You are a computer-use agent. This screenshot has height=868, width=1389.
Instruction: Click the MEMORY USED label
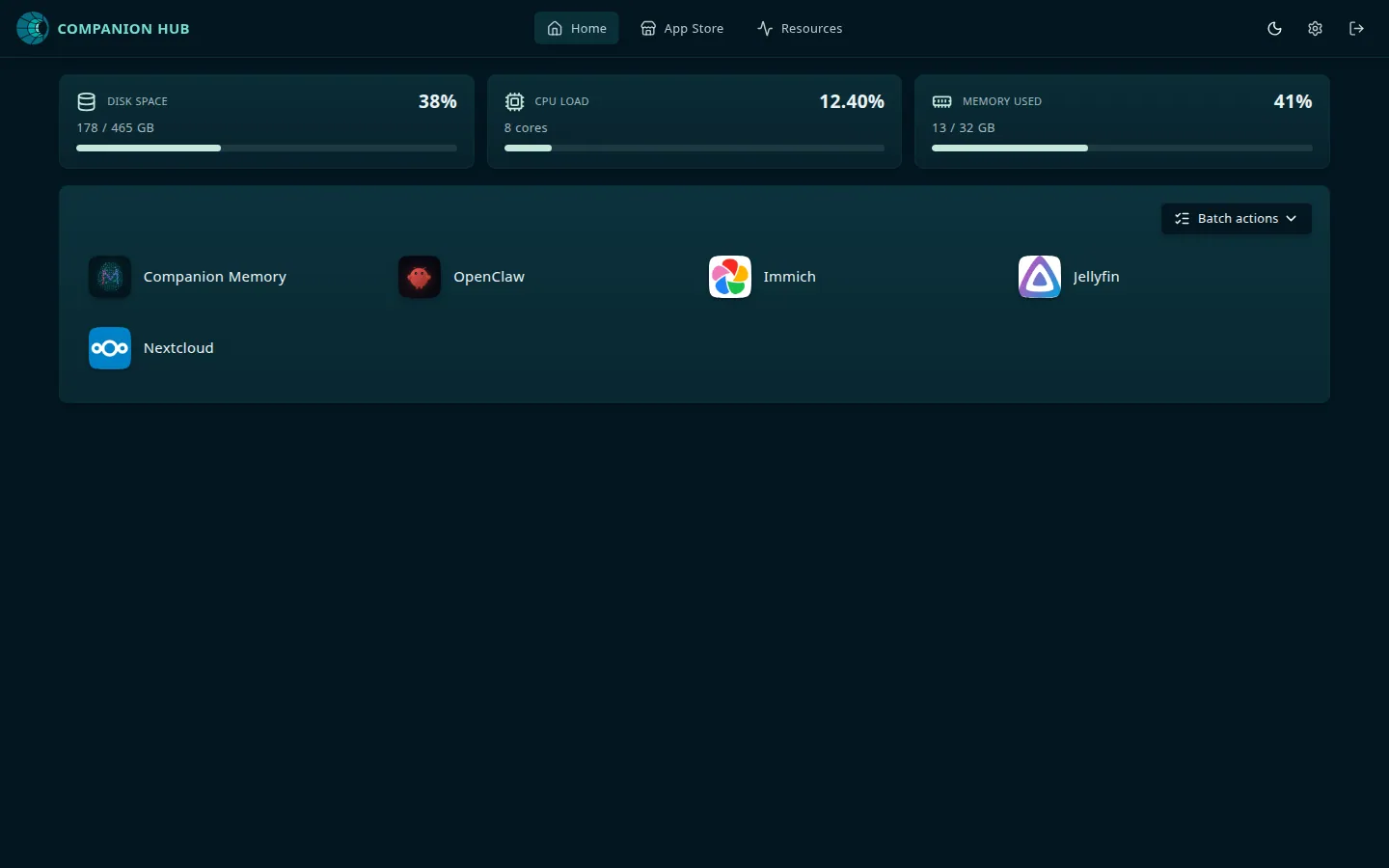click(1002, 101)
